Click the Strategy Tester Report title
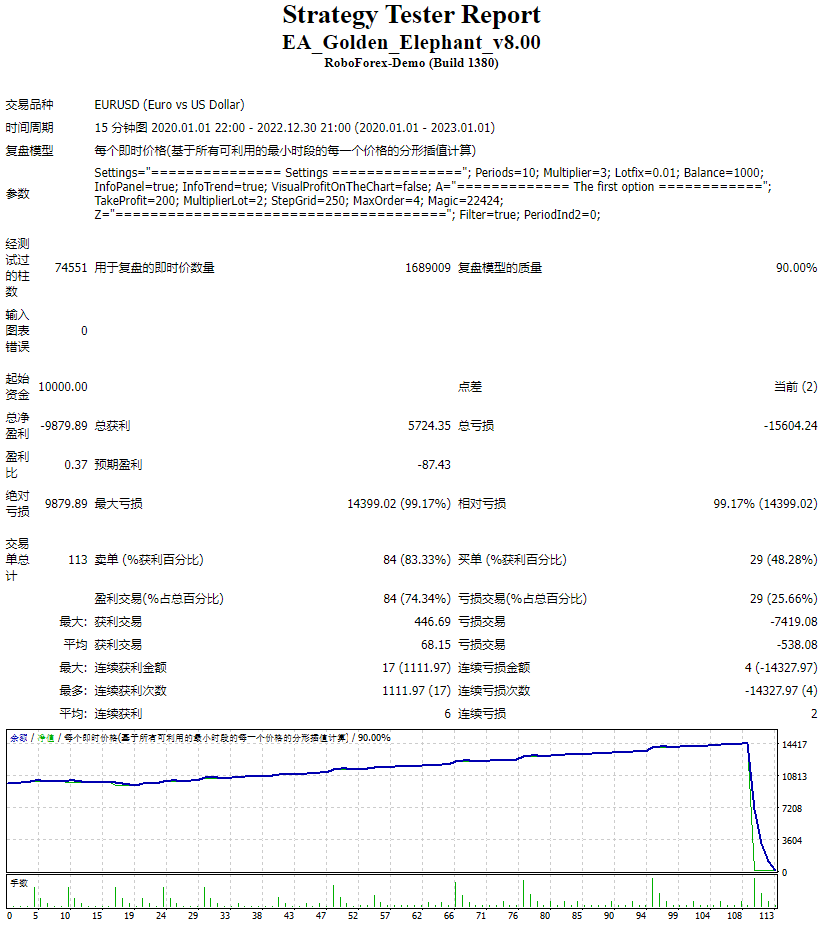 tap(411, 16)
